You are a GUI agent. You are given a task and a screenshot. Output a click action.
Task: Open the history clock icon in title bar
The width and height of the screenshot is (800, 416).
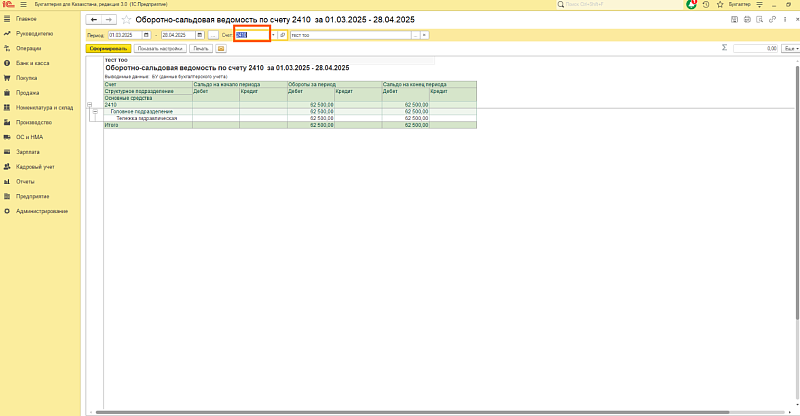(x=707, y=5)
